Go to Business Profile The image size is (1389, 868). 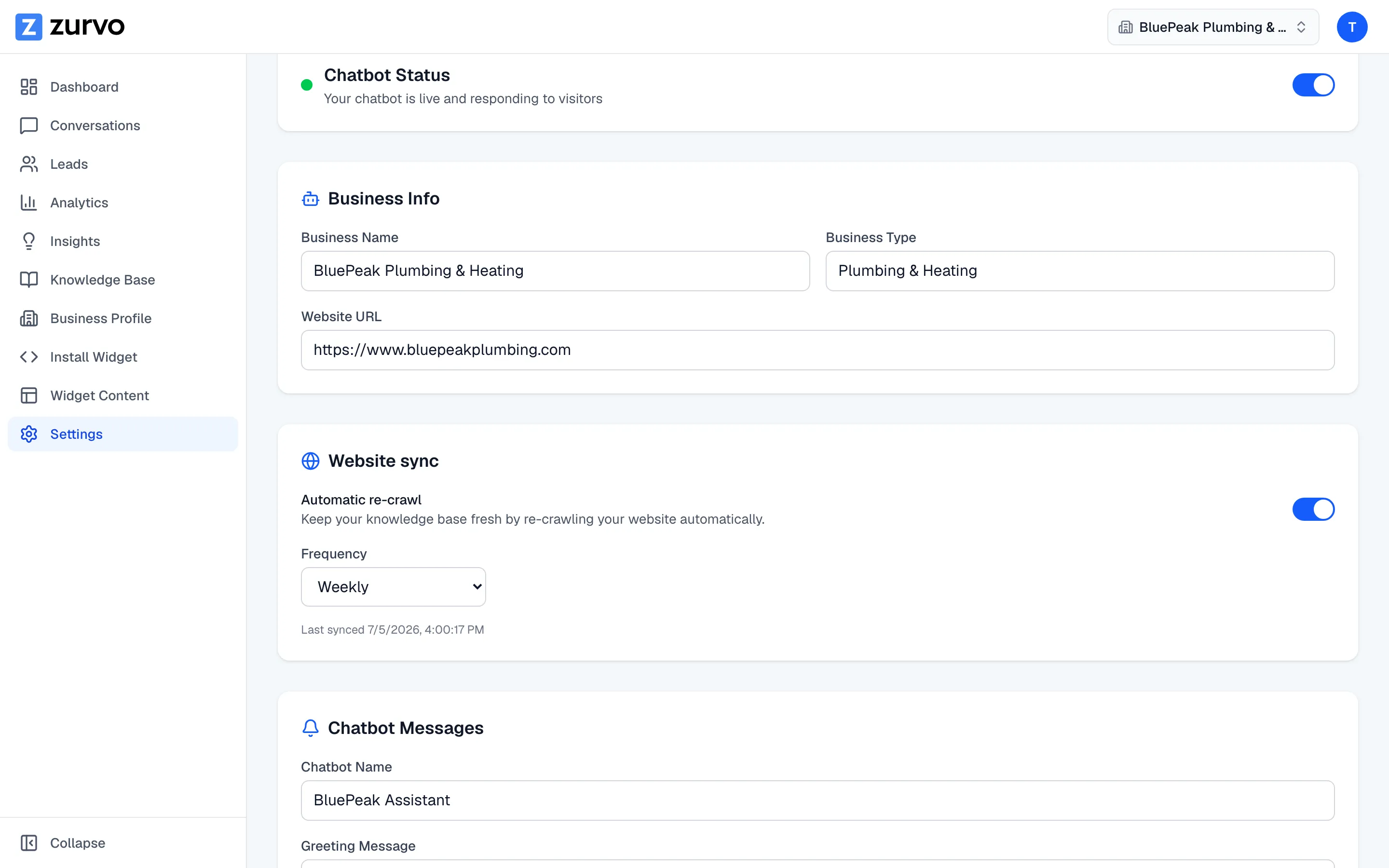point(123,318)
